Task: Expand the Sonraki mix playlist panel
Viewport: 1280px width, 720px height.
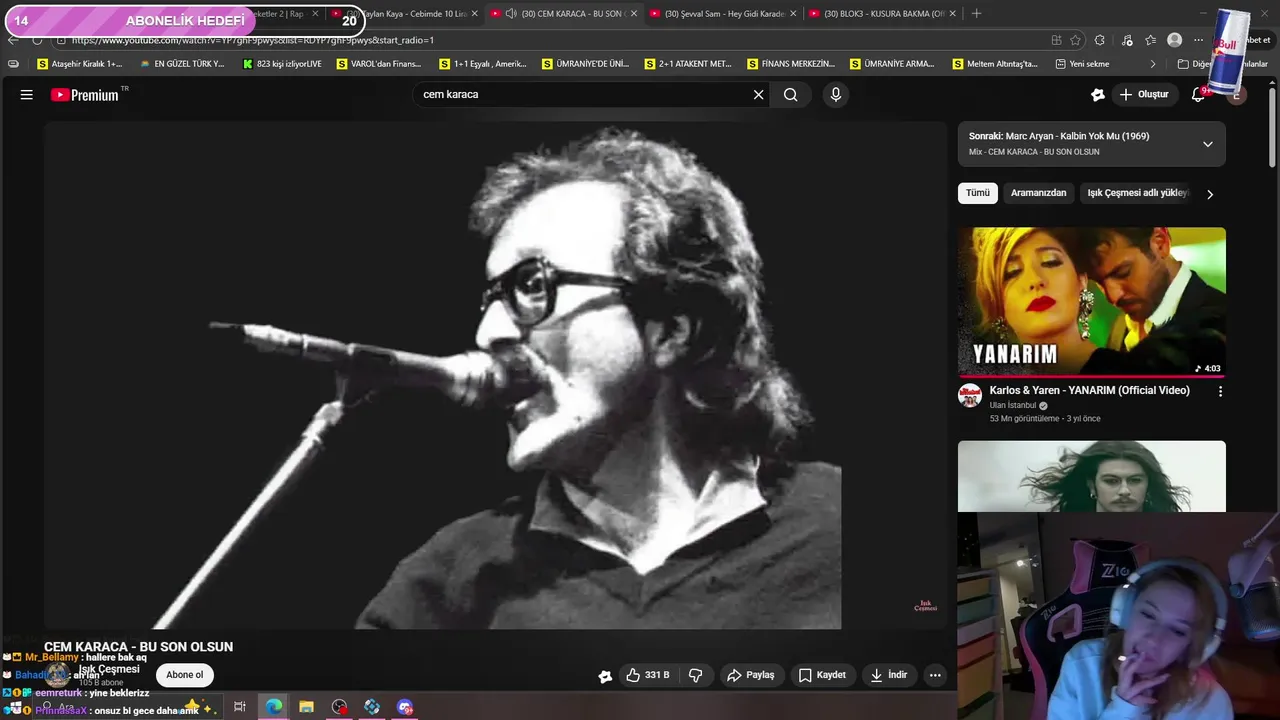Action: tap(1208, 144)
